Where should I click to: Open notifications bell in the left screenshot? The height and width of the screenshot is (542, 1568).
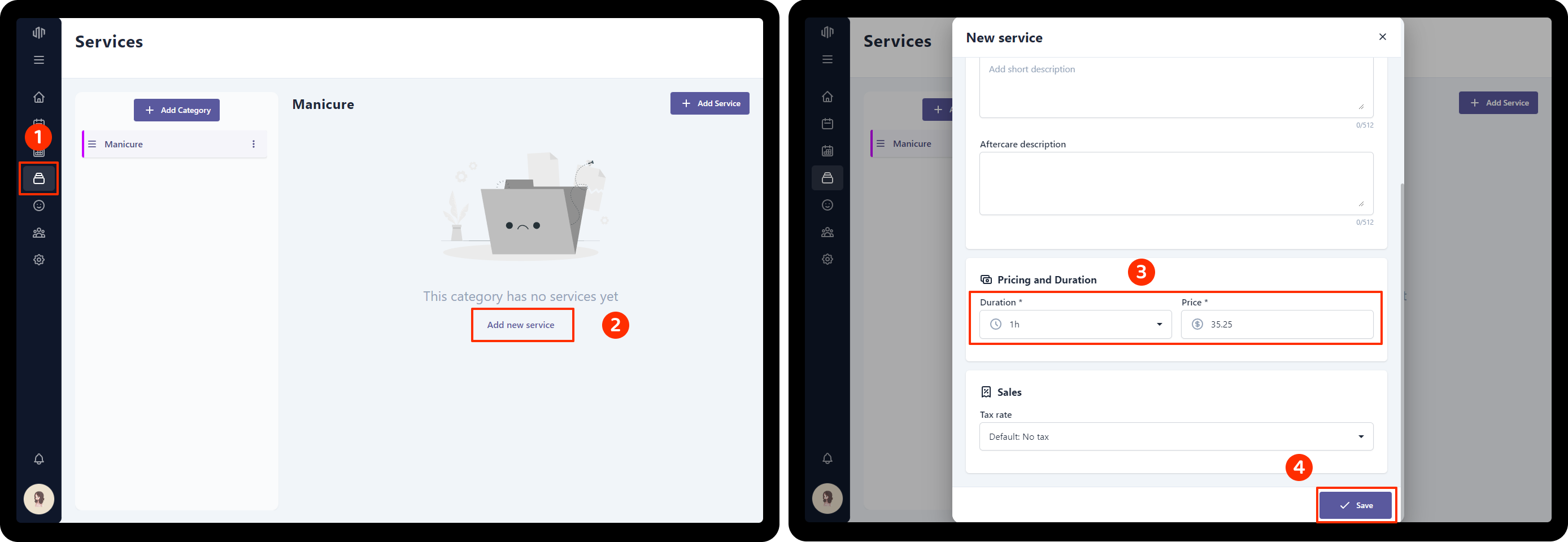click(39, 458)
